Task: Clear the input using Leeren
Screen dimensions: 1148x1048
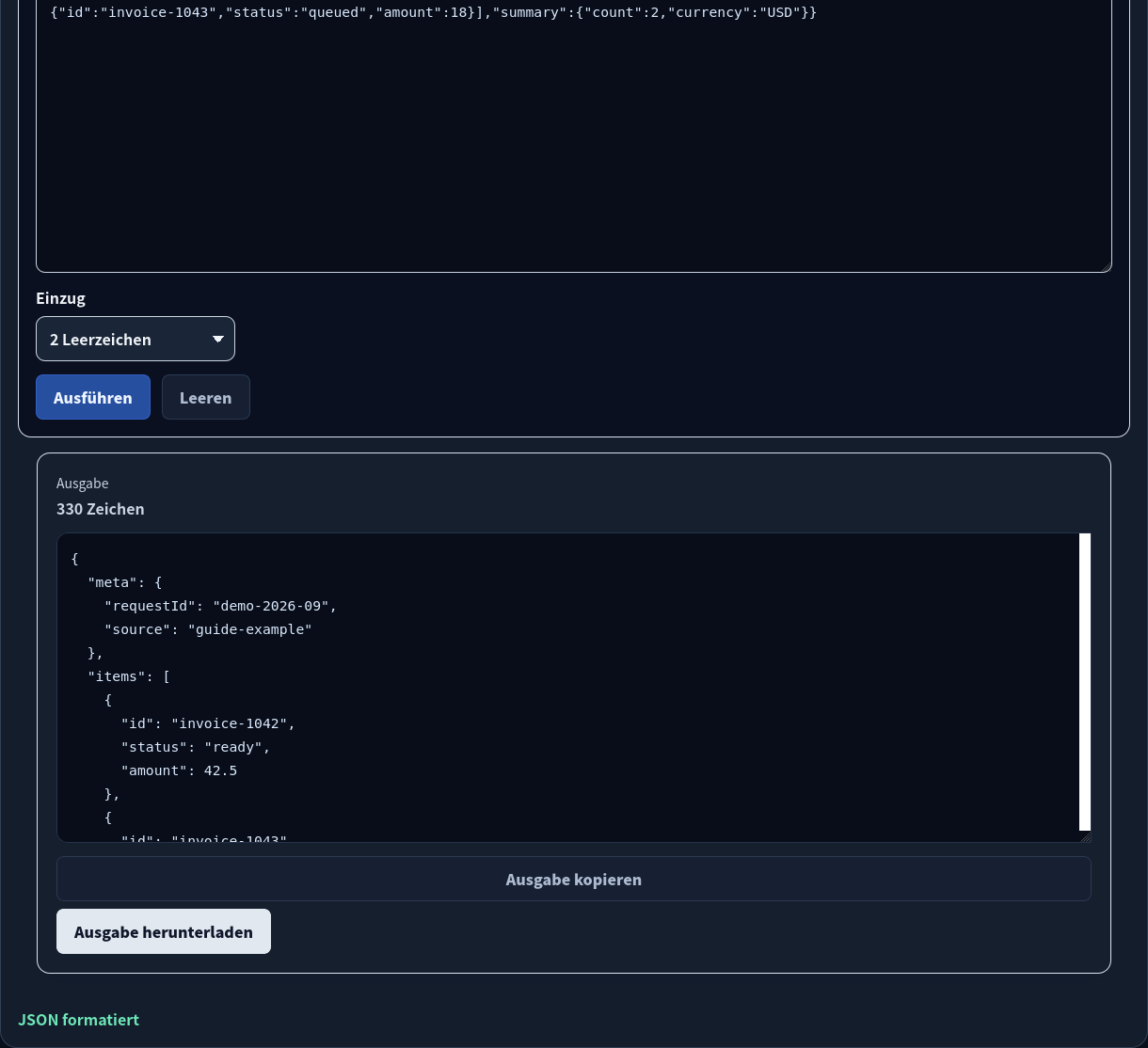Action: pos(206,397)
